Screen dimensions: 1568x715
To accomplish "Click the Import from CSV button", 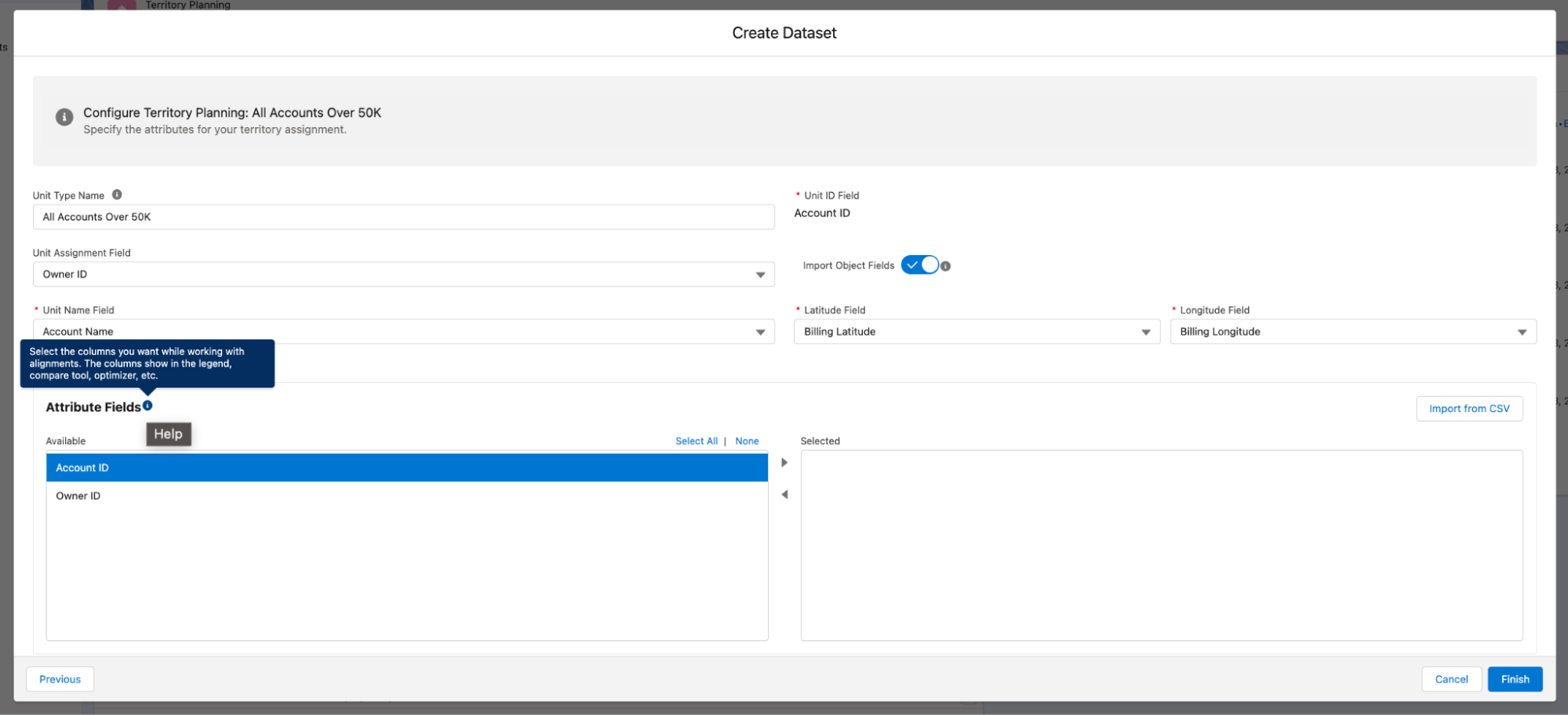I will (x=1469, y=409).
